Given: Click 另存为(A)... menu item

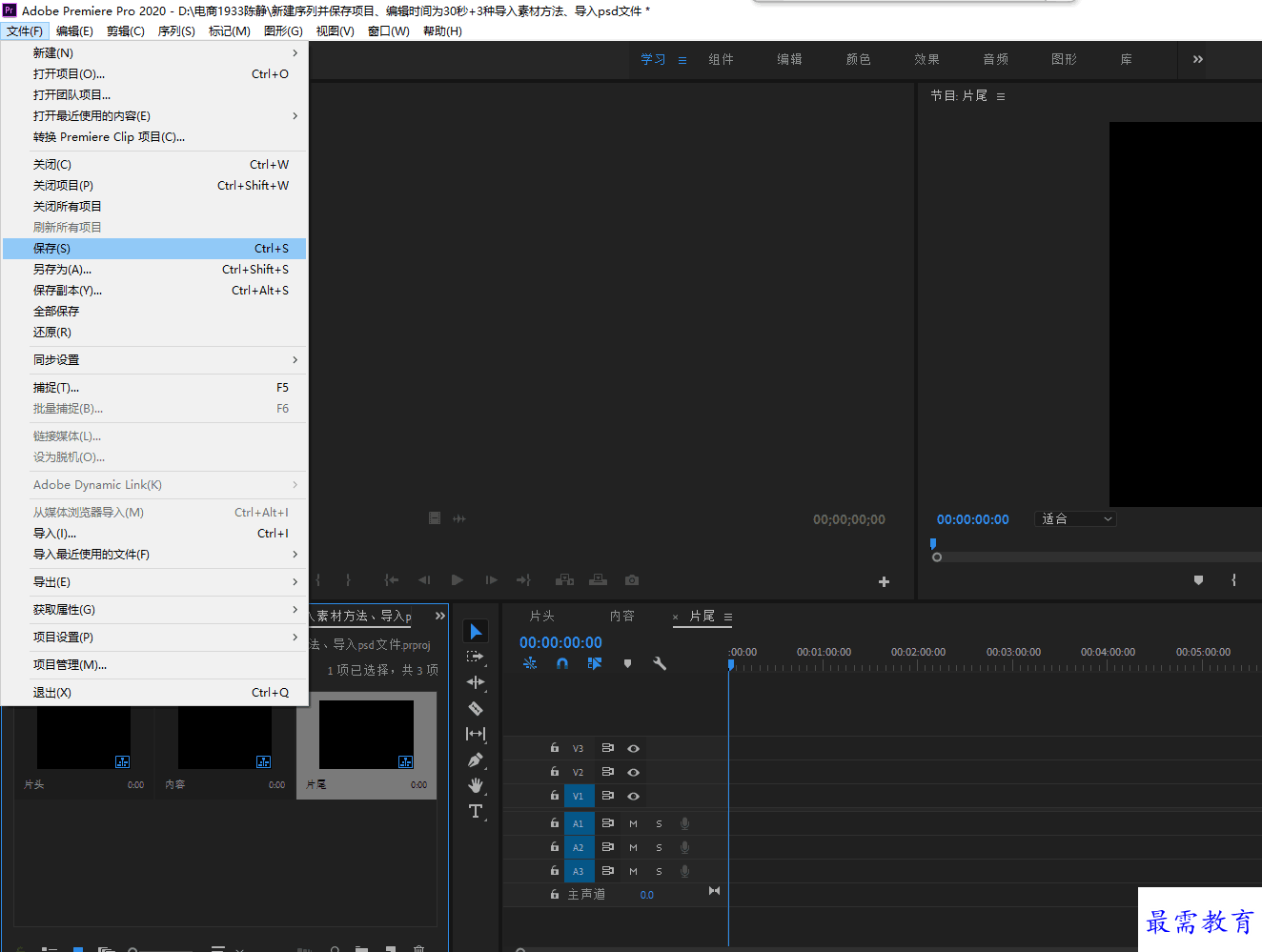Looking at the screenshot, I should tap(154, 269).
